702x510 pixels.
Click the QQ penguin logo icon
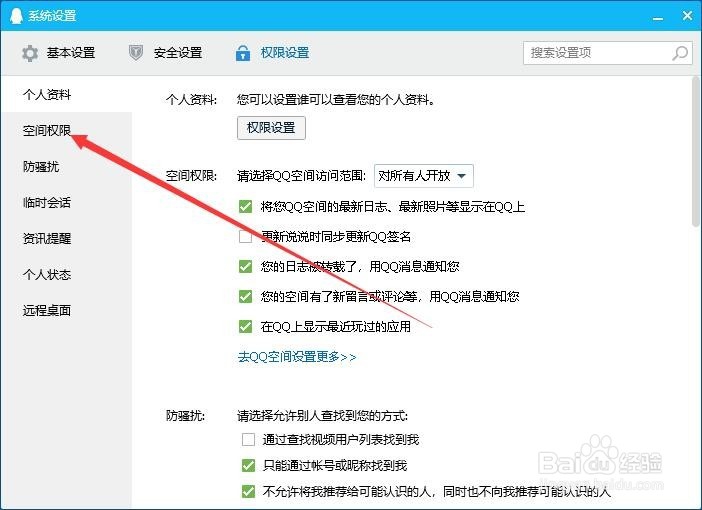(16, 16)
